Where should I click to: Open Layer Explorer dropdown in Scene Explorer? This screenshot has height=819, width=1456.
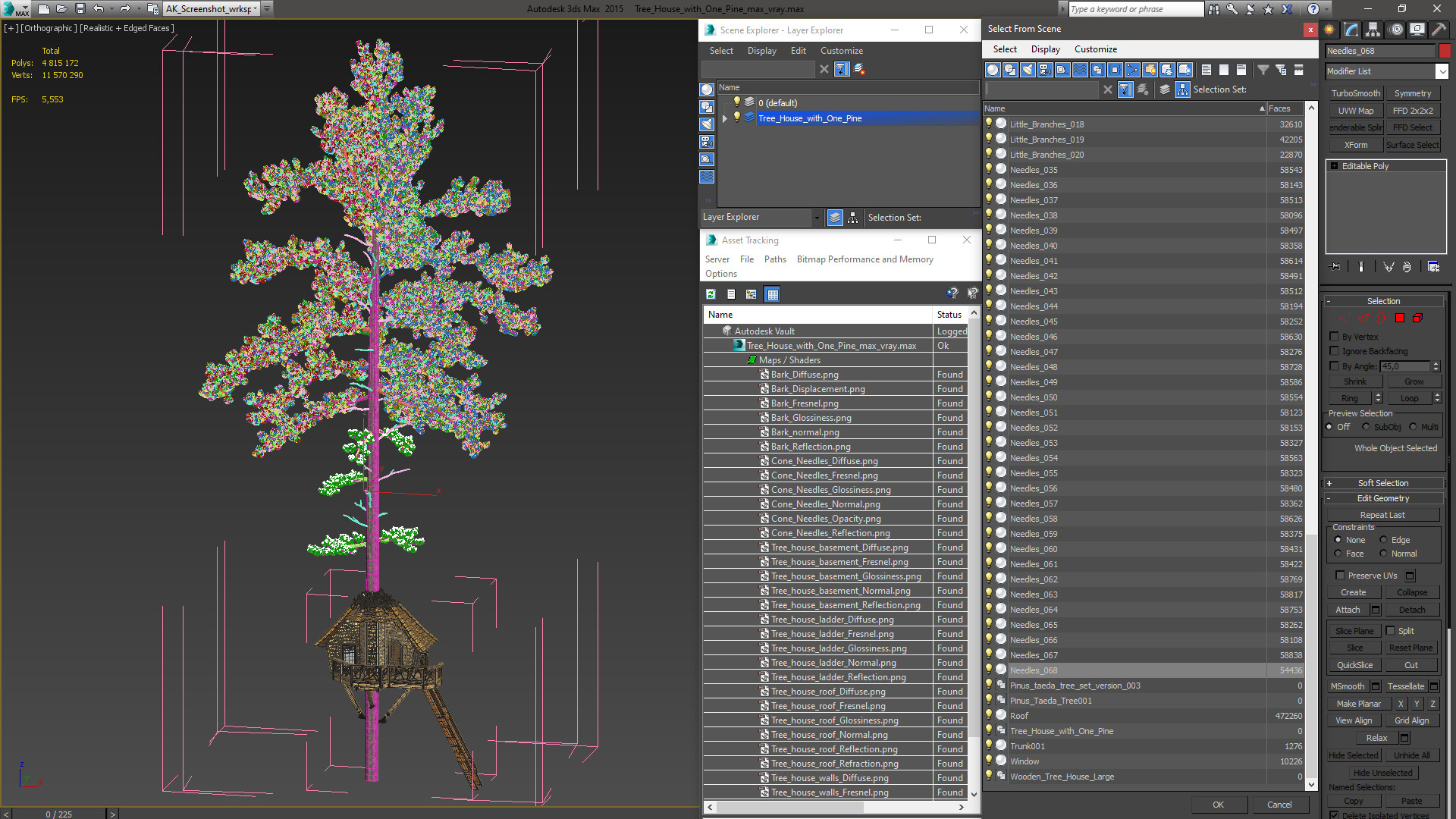pyautogui.click(x=817, y=218)
